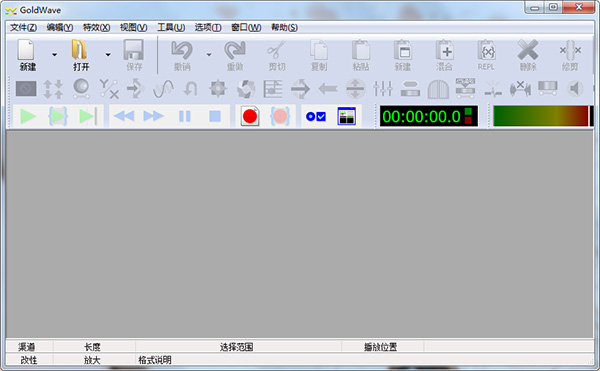Open the 选项(T) menu
Image resolution: width=600 pixels, height=371 pixels.
coord(208,28)
